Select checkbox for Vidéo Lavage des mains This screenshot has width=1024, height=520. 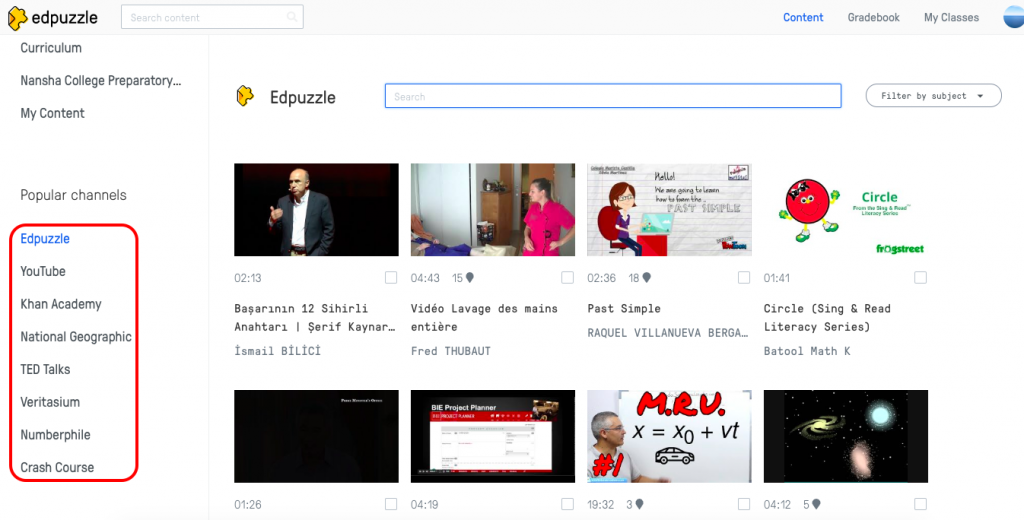pyautogui.click(x=568, y=278)
